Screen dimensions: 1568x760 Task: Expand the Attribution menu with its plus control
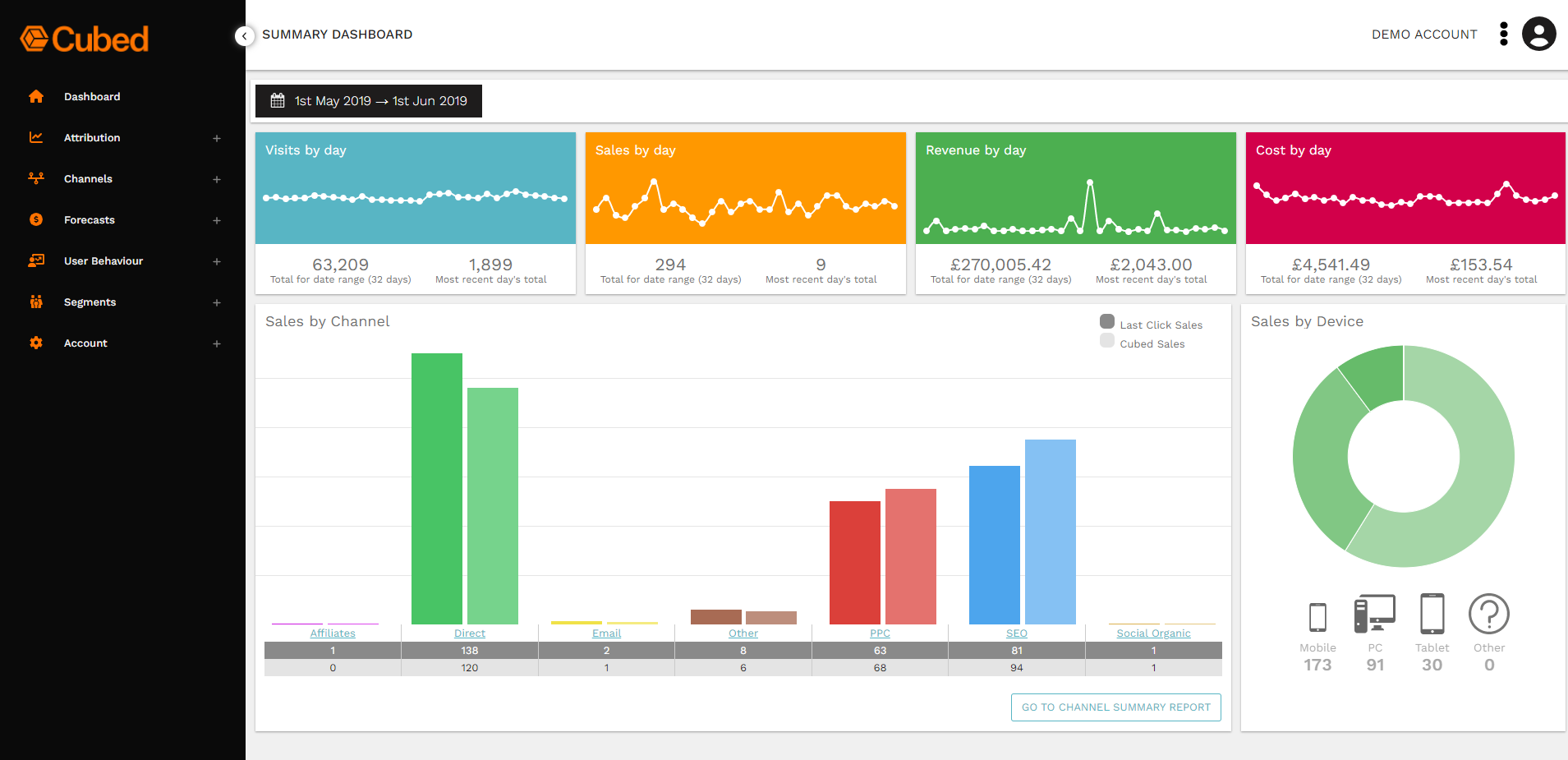tap(217, 137)
